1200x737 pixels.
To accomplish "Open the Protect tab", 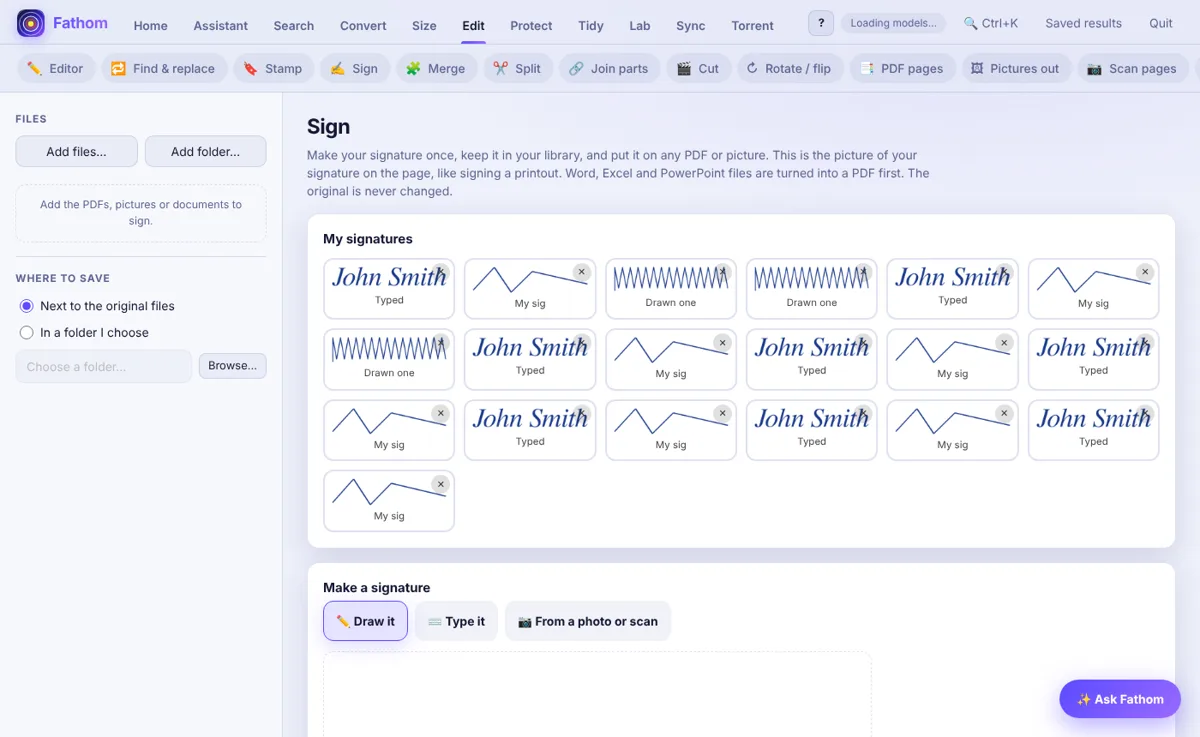I will tap(531, 25).
